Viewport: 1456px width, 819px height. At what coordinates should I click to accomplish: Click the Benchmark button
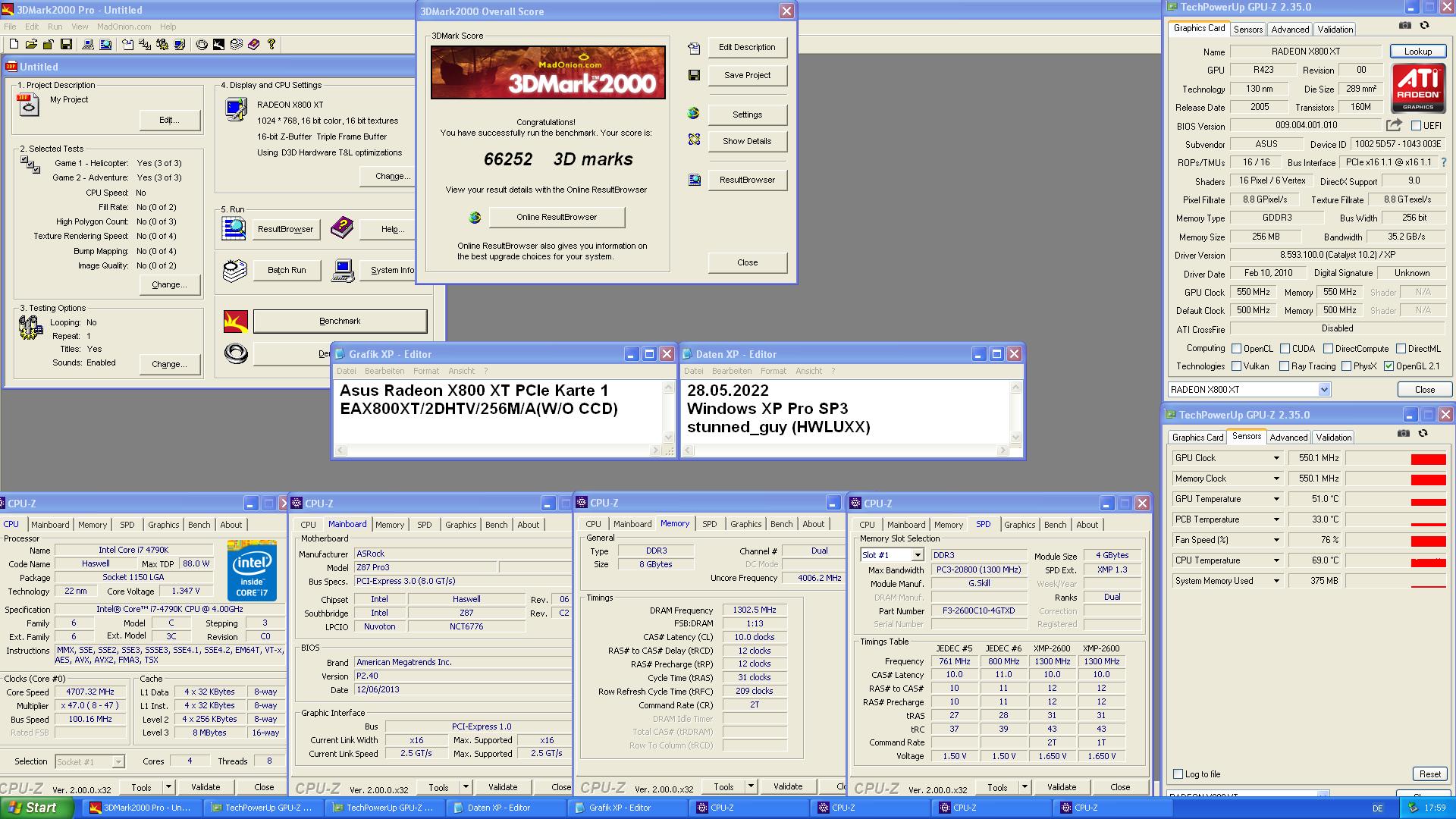340,322
